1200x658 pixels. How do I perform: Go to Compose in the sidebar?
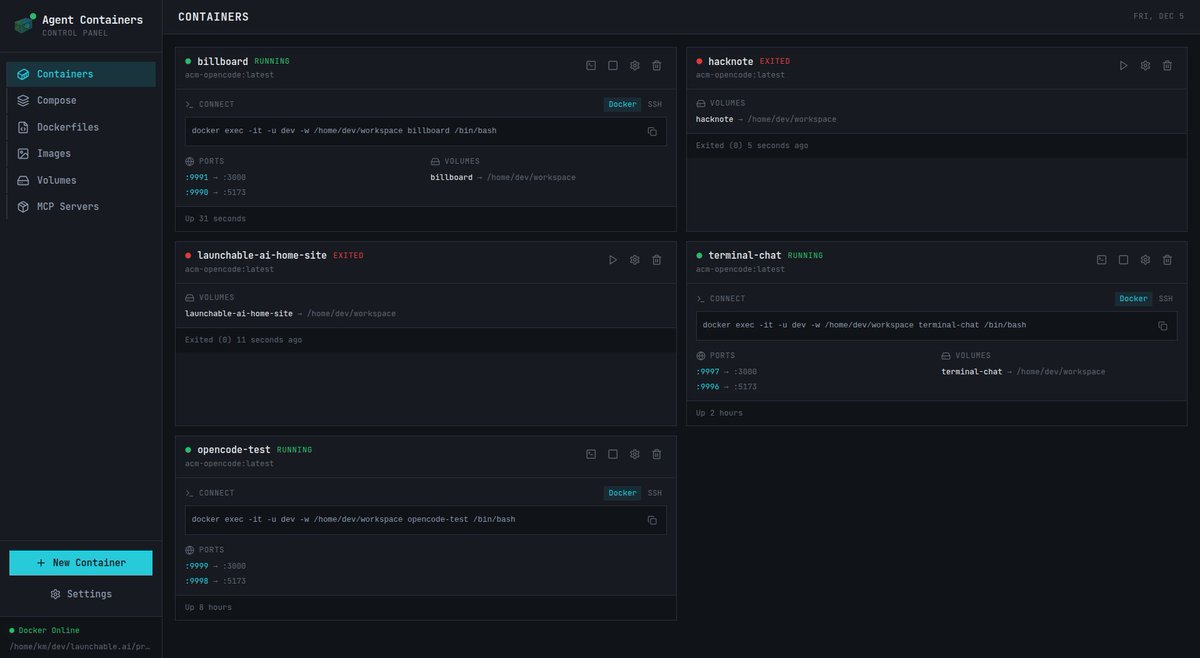coord(81,100)
